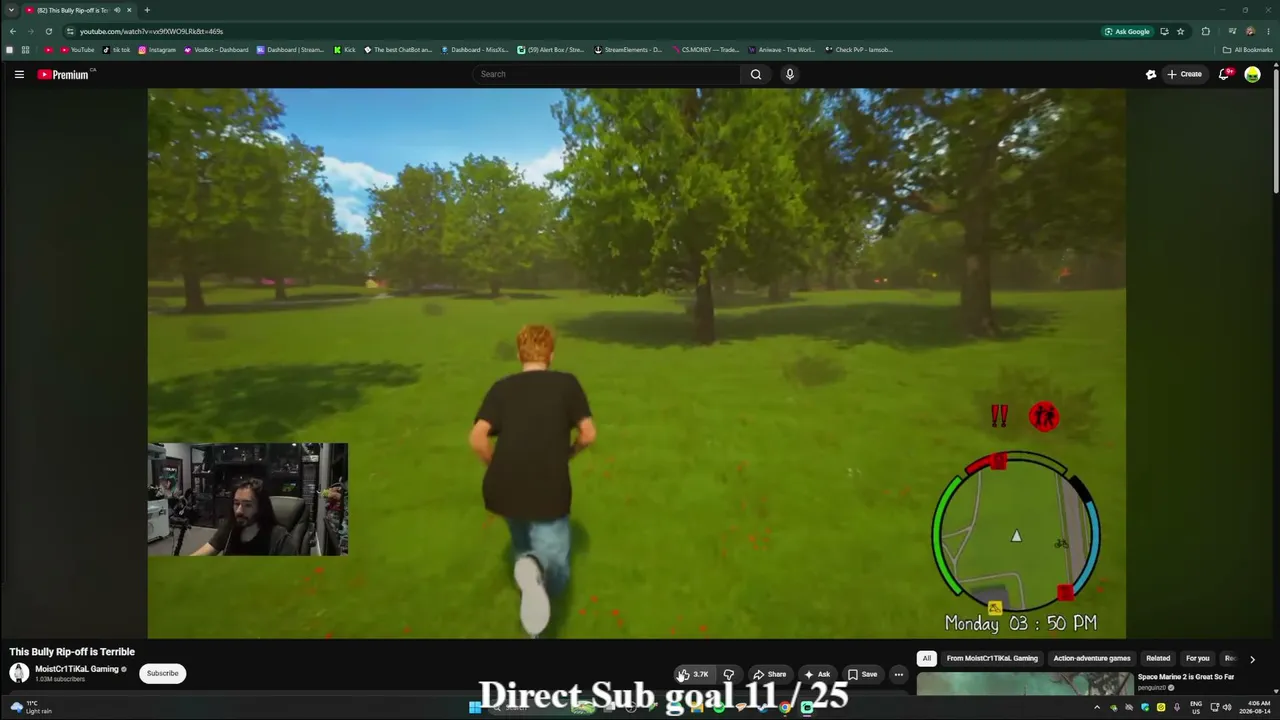Click the install/cast icon in address bar
The height and width of the screenshot is (720, 1280).
(1164, 31)
